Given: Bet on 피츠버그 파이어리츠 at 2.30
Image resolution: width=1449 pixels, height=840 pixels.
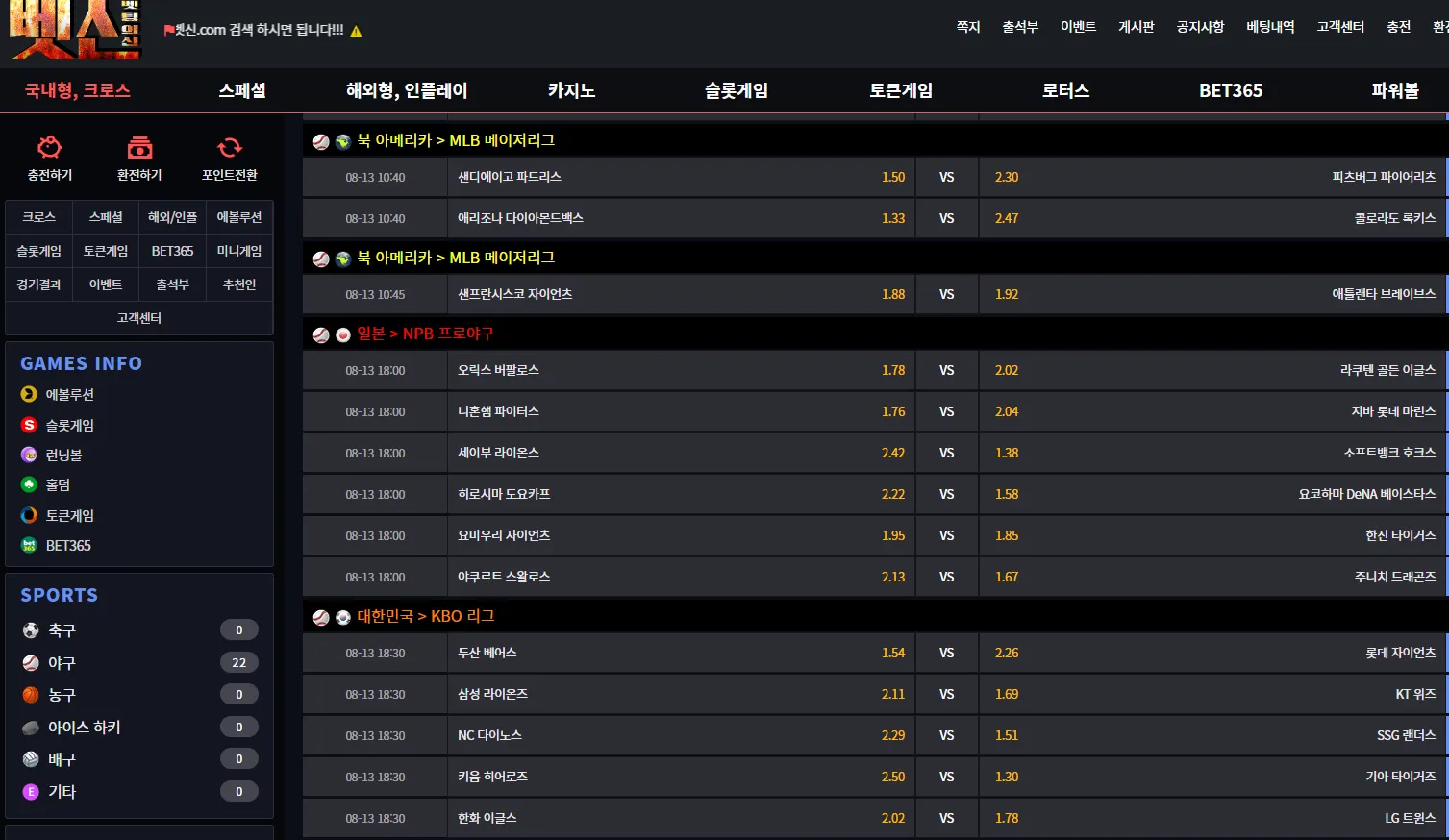Looking at the screenshot, I should click(x=1212, y=178).
